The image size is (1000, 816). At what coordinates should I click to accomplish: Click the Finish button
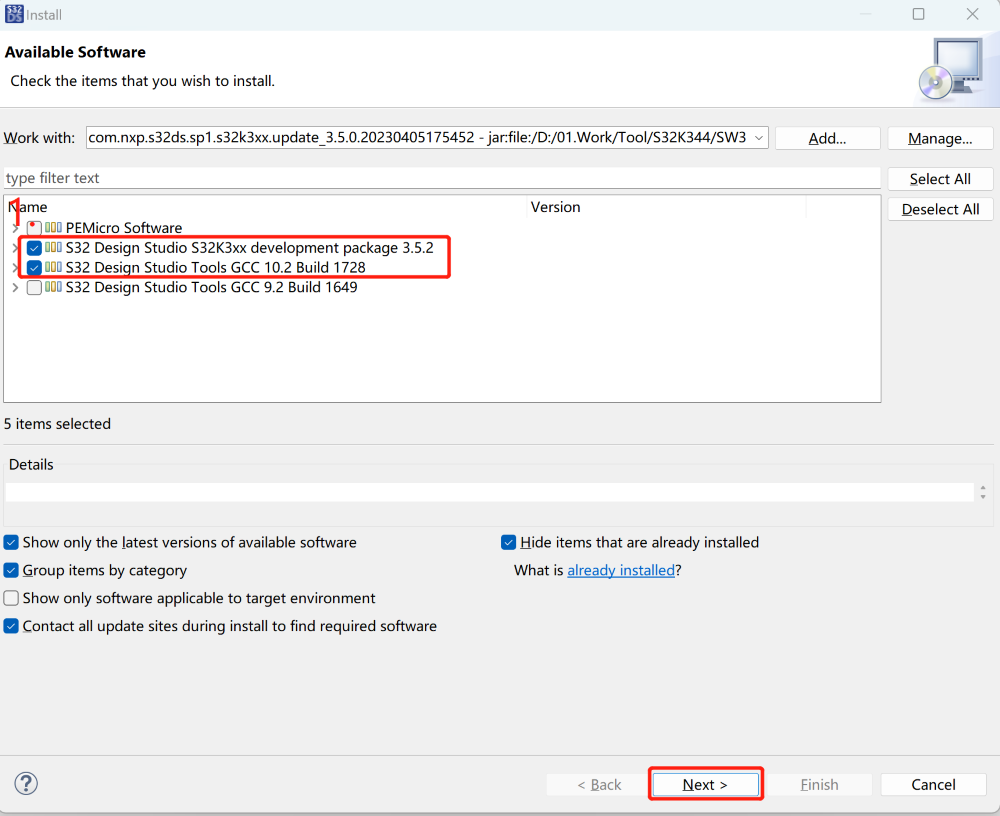tap(819, 784)
